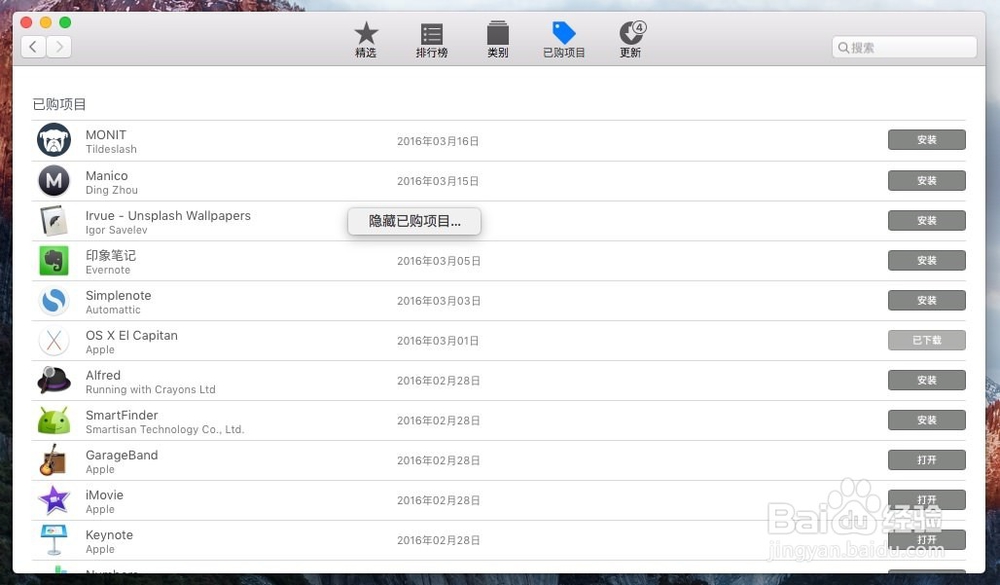Open GarageBand with its 打开 button
Image resolution: width=1000 pixels, height=585 pixels.
coord(927,460)
